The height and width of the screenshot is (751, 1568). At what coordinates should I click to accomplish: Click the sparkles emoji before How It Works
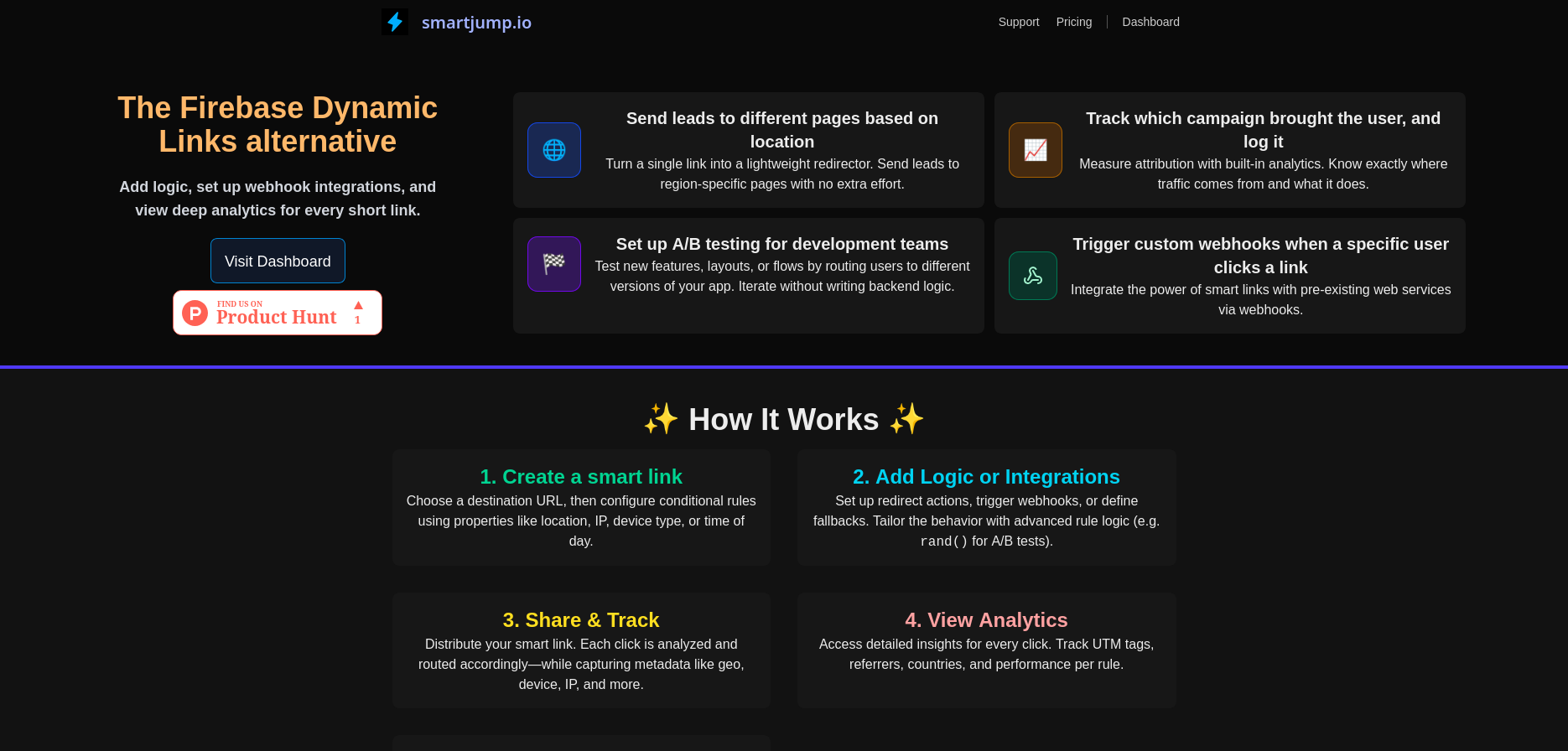[661, 419]
